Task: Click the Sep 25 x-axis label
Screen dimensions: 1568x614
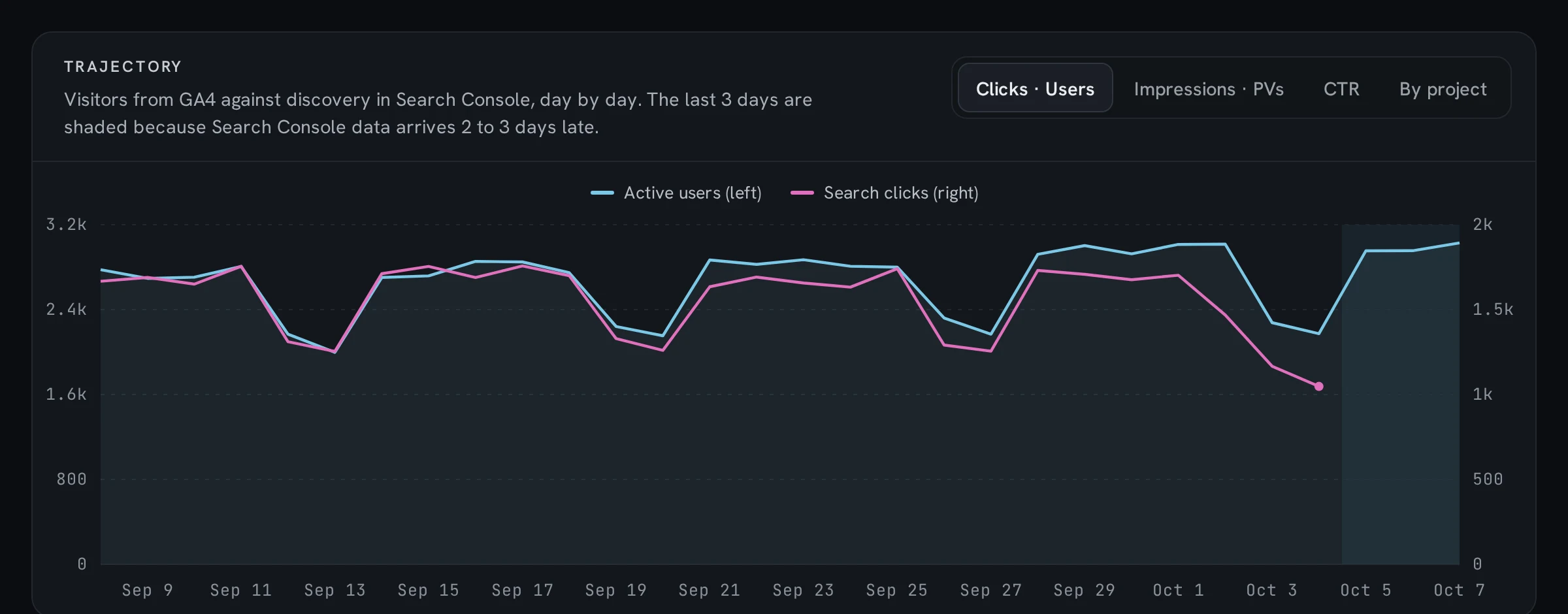Action: tap(896, 590)
